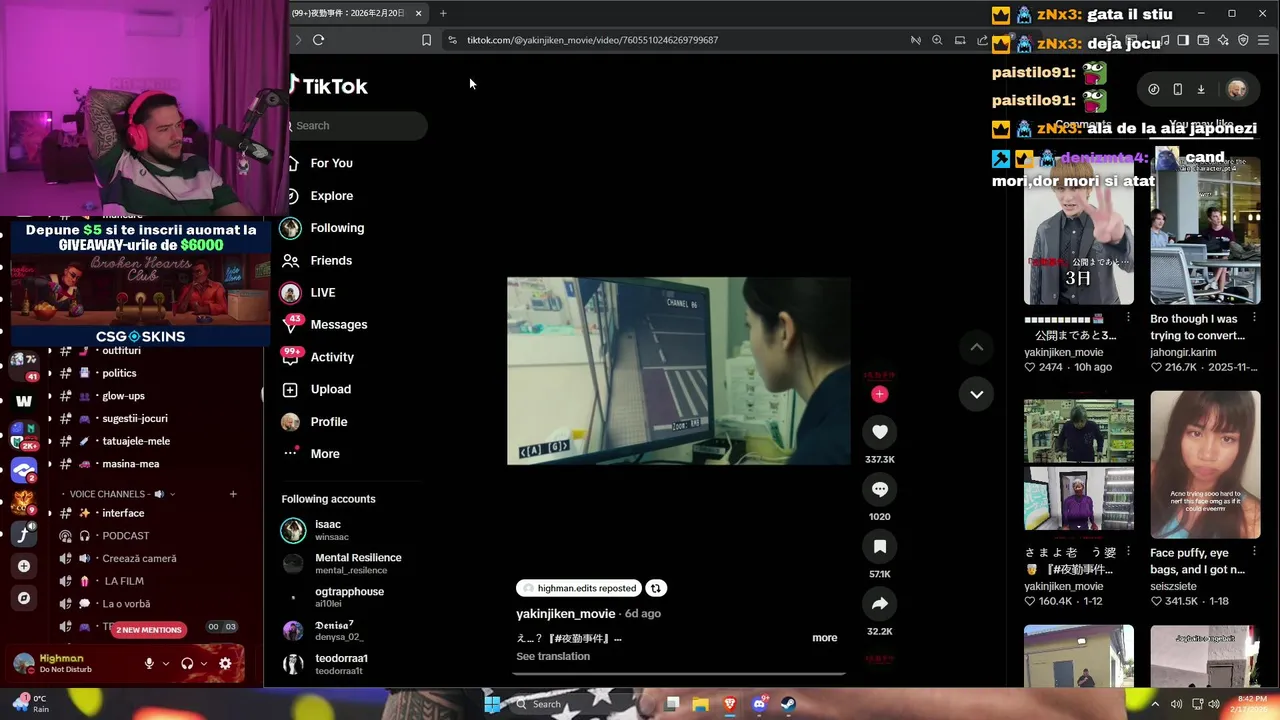
Task: Open the 'Face puffy, eye bags' video thumbnail
Action: point(1205,464)
